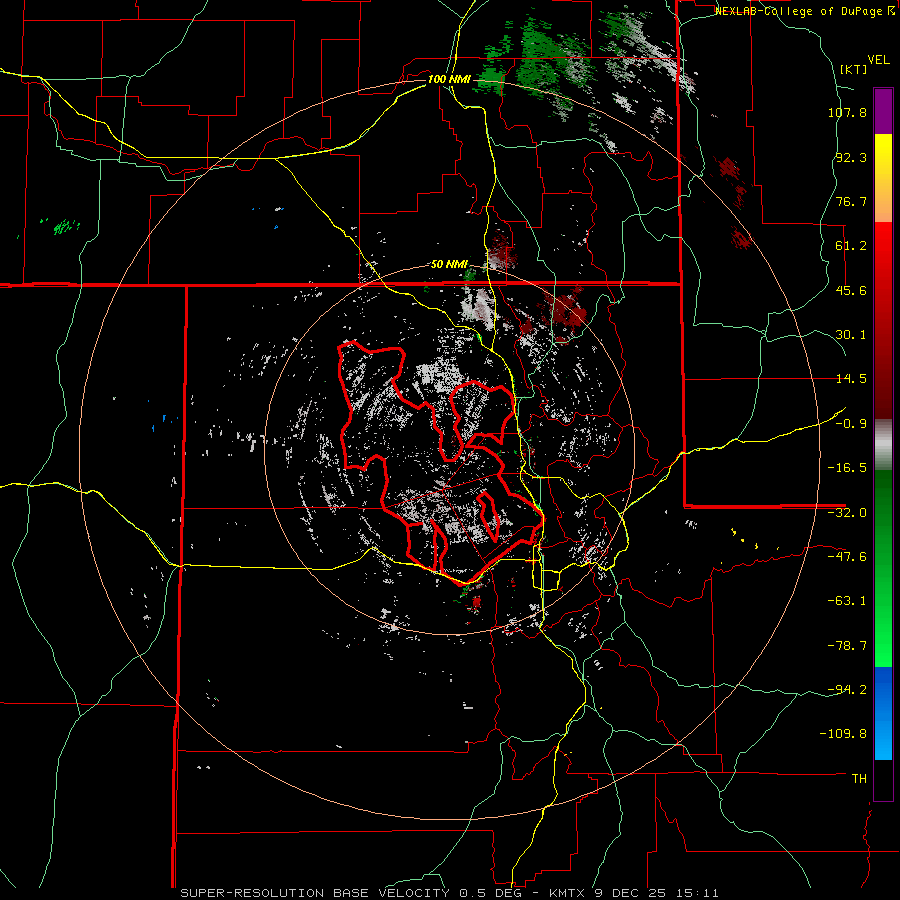Click the -16.5 velocity scale value

point(847,468)
